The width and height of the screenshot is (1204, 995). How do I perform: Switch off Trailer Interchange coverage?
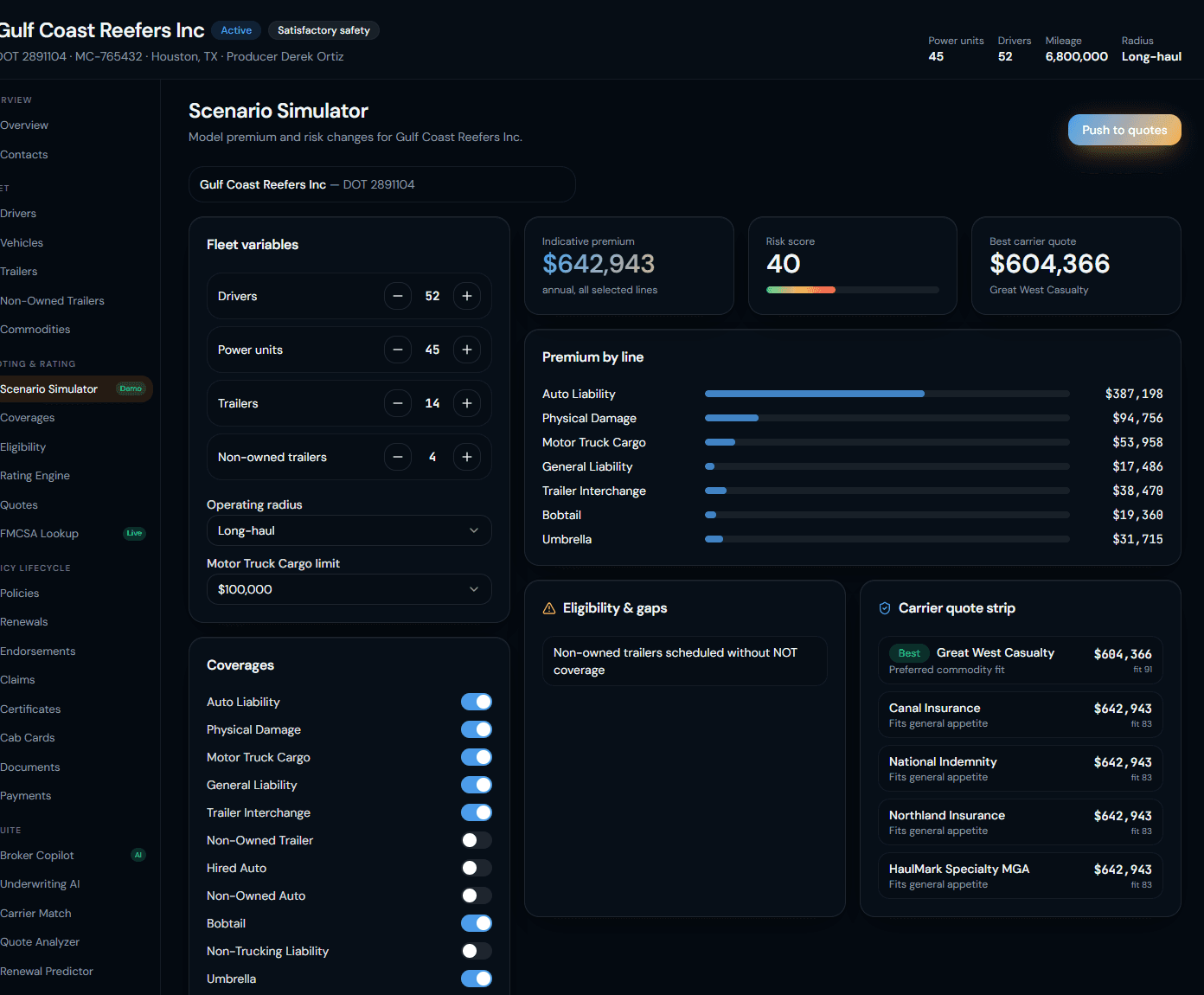pyautogui.click(x=477, y=812)
